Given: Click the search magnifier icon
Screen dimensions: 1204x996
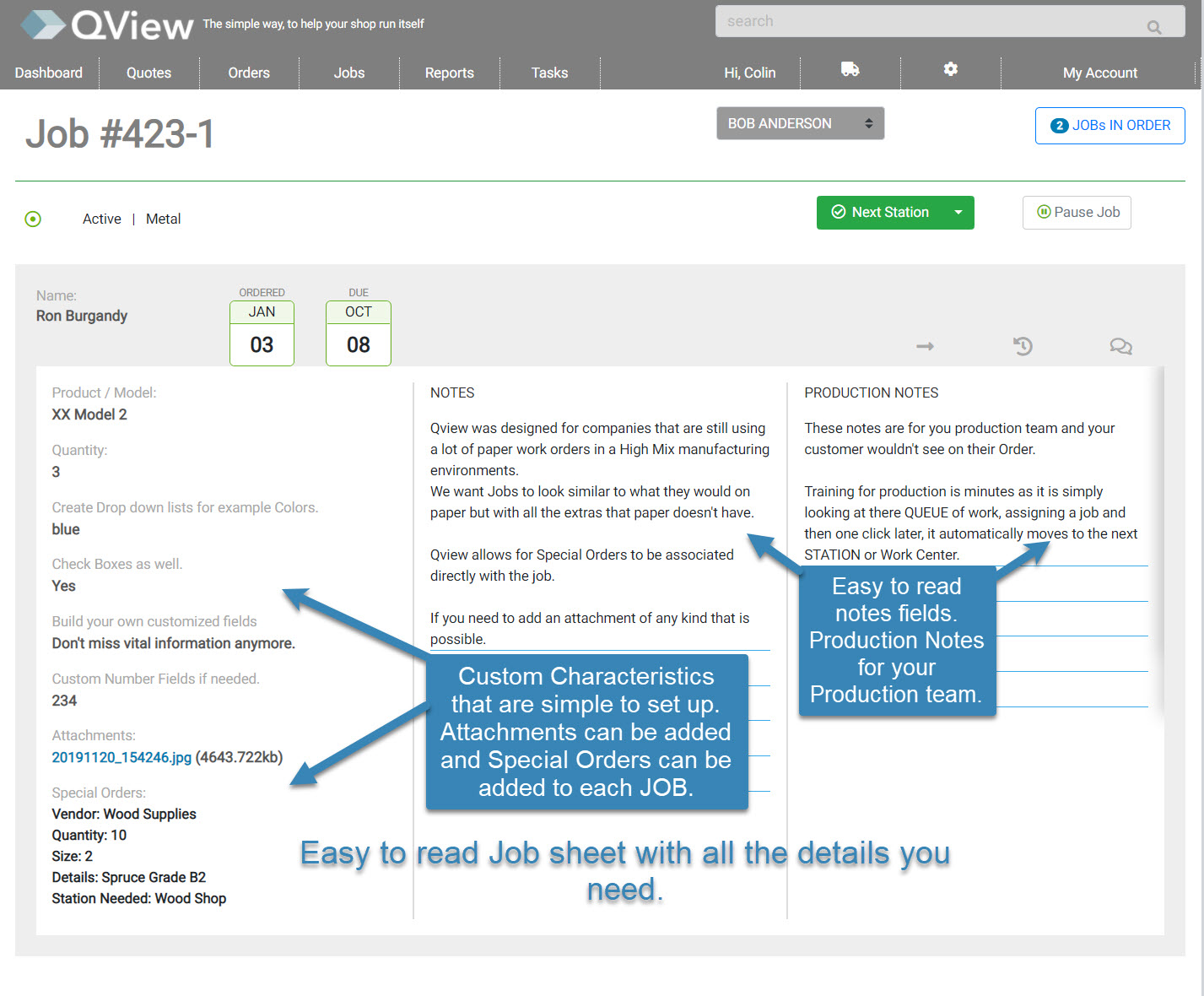Looking at the screenshot, I should (1154, 27).
